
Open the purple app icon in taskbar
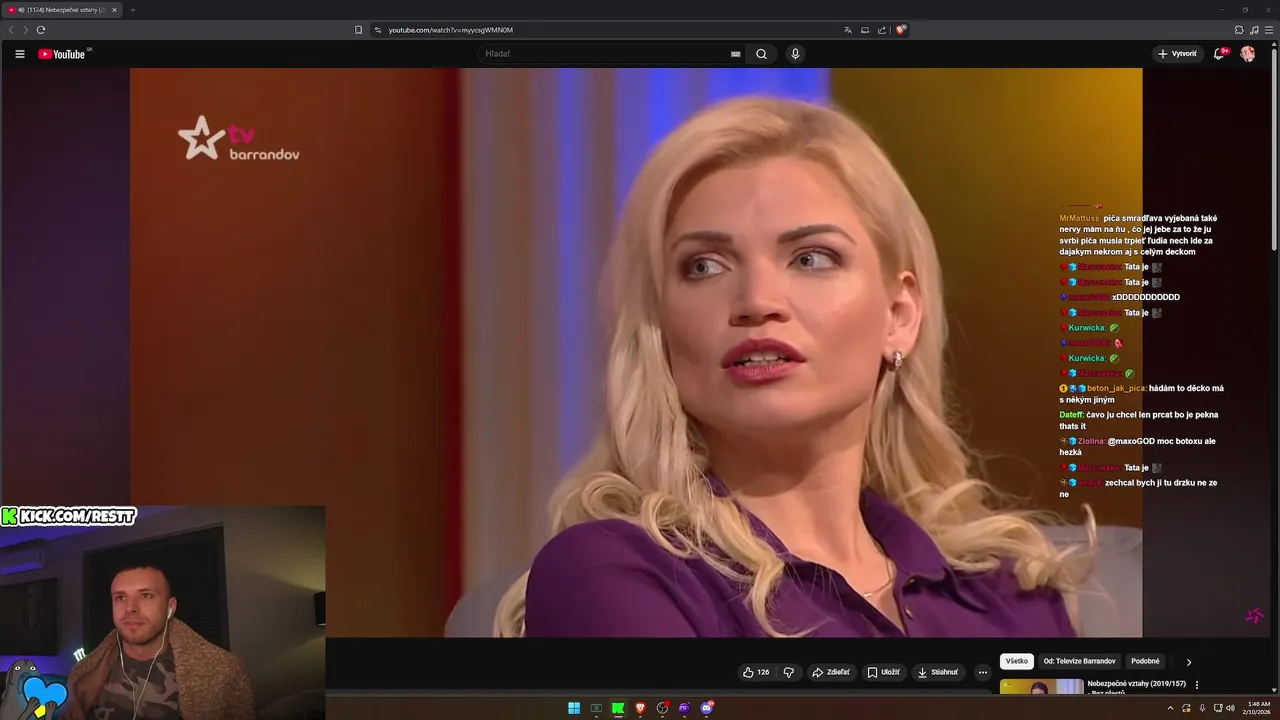pos(684,708)
